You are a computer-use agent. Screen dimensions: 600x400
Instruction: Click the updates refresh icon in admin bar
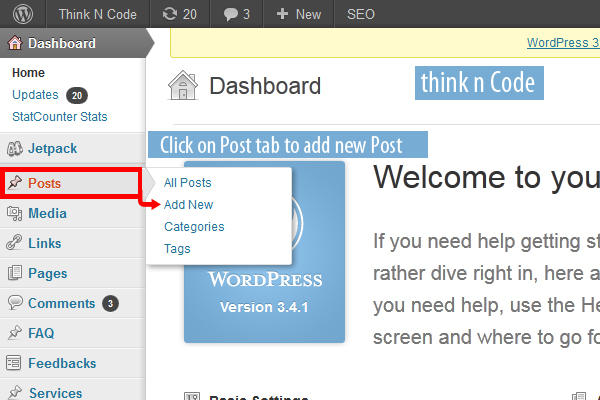[170, 14]
